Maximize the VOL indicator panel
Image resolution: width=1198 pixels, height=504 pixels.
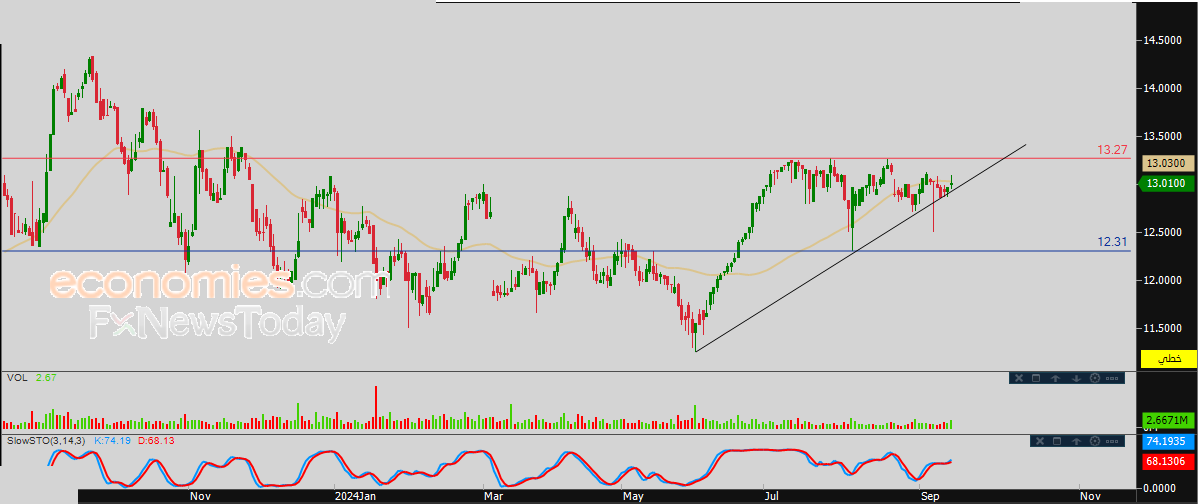(x=1037, y=378)
